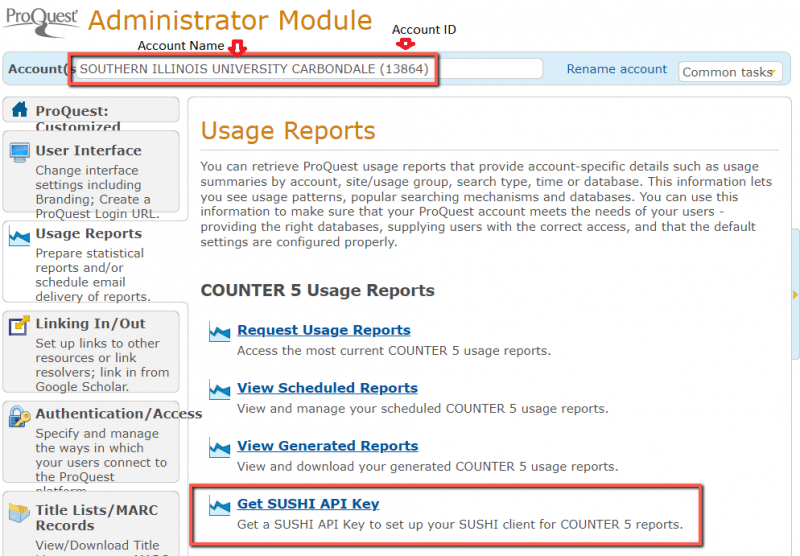Viewport: 800px width, 556px height.
Task: Click the Administrator Module title text
Action: click(230, 20)
